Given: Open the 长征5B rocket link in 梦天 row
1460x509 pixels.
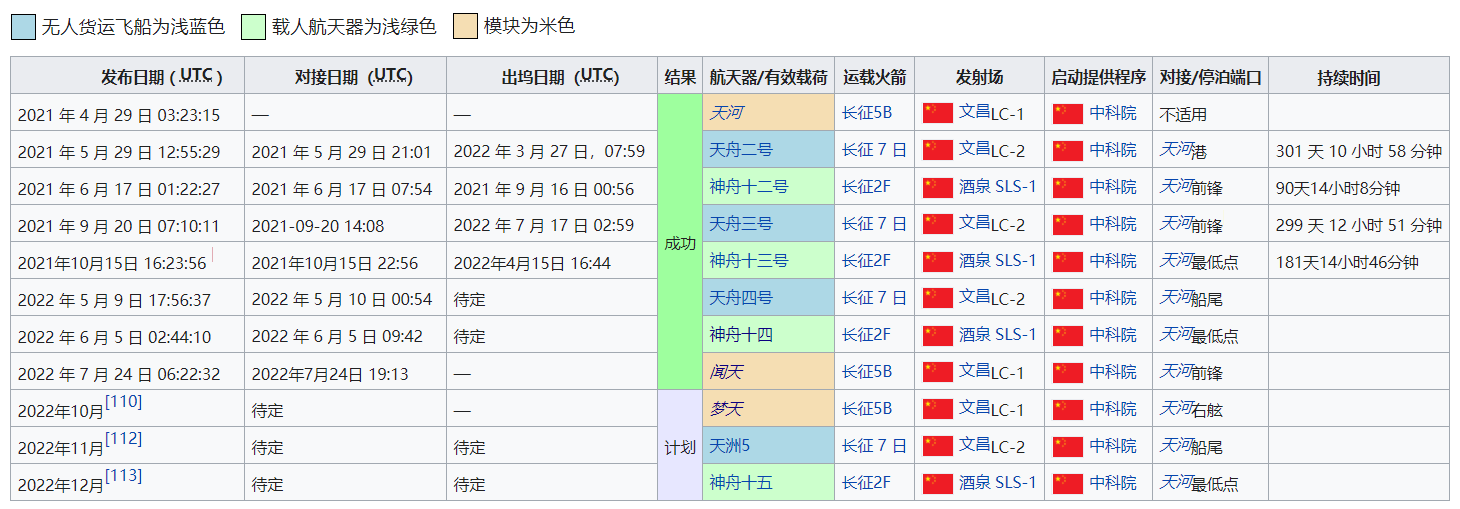Looking at the screenshot, I should [x=866, y=409].
